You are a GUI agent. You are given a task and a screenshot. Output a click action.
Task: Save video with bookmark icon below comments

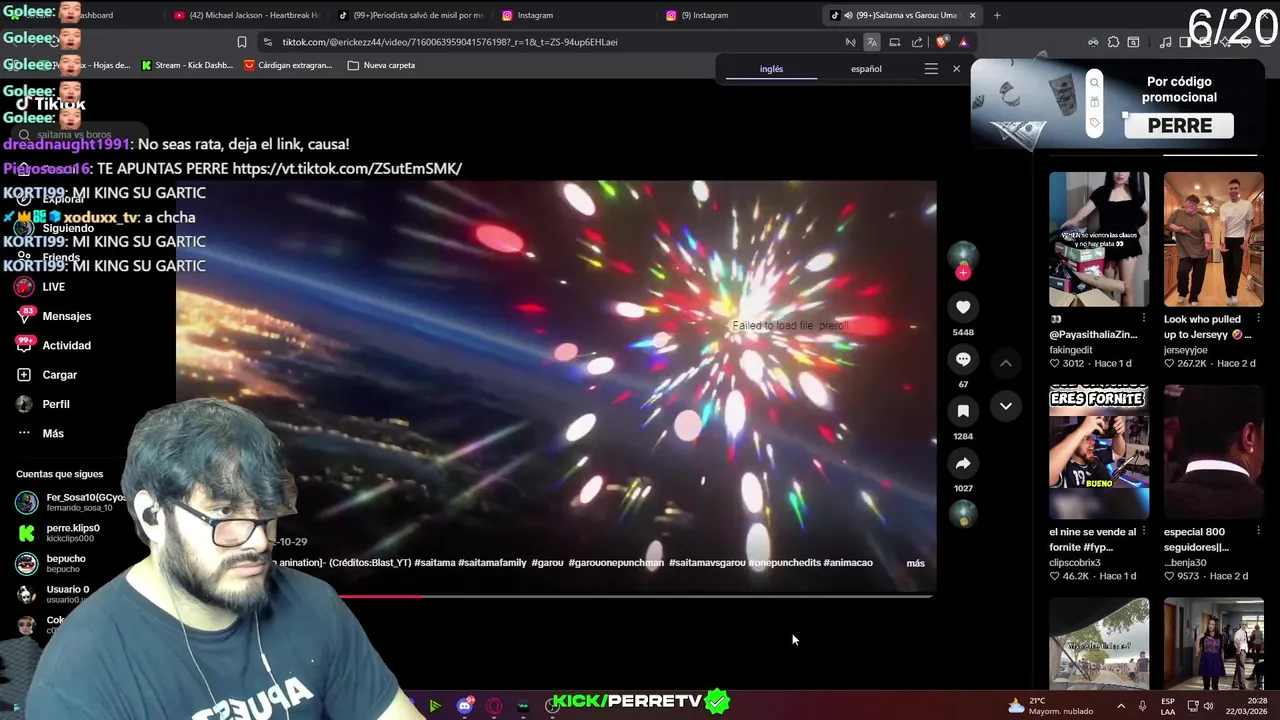pyautogui.click(x=963, y=411)
